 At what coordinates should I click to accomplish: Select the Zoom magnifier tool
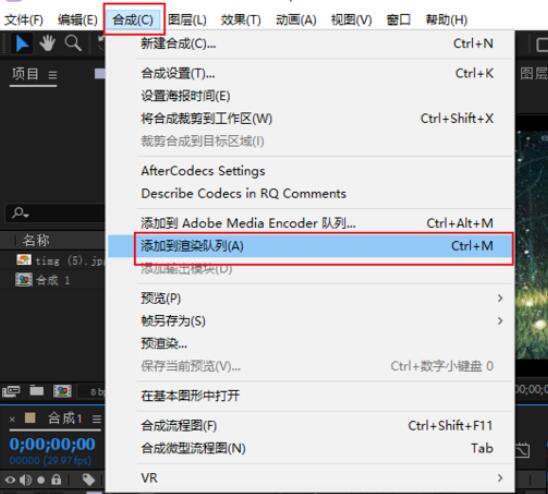coord(73,44)
